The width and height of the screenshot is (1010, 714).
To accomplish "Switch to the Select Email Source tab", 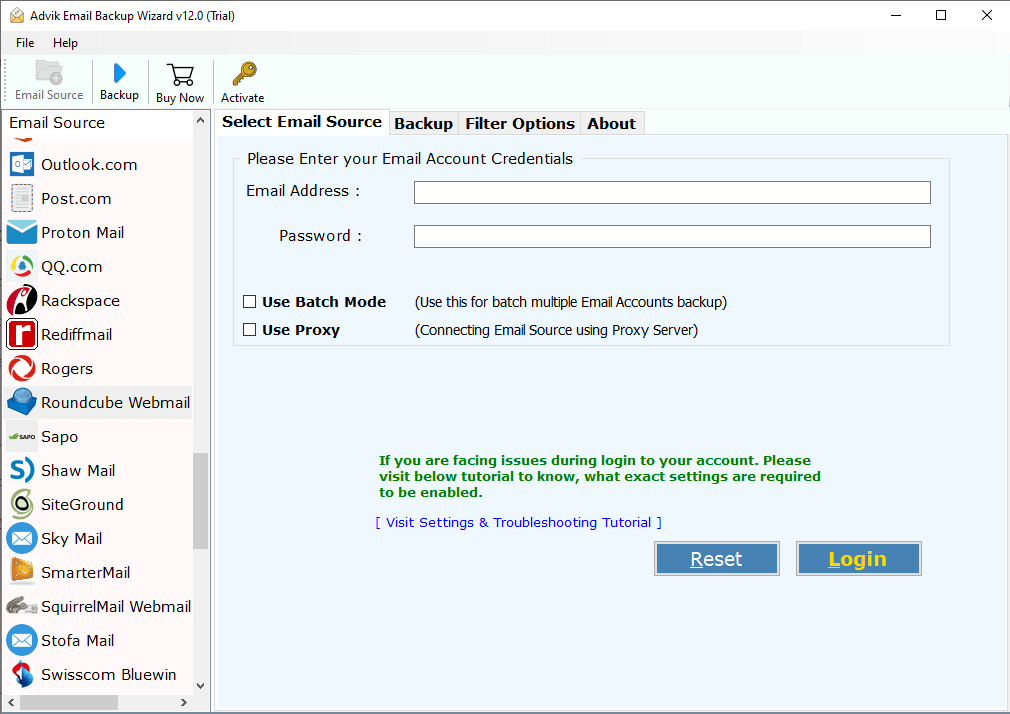I will click(302, 122).
